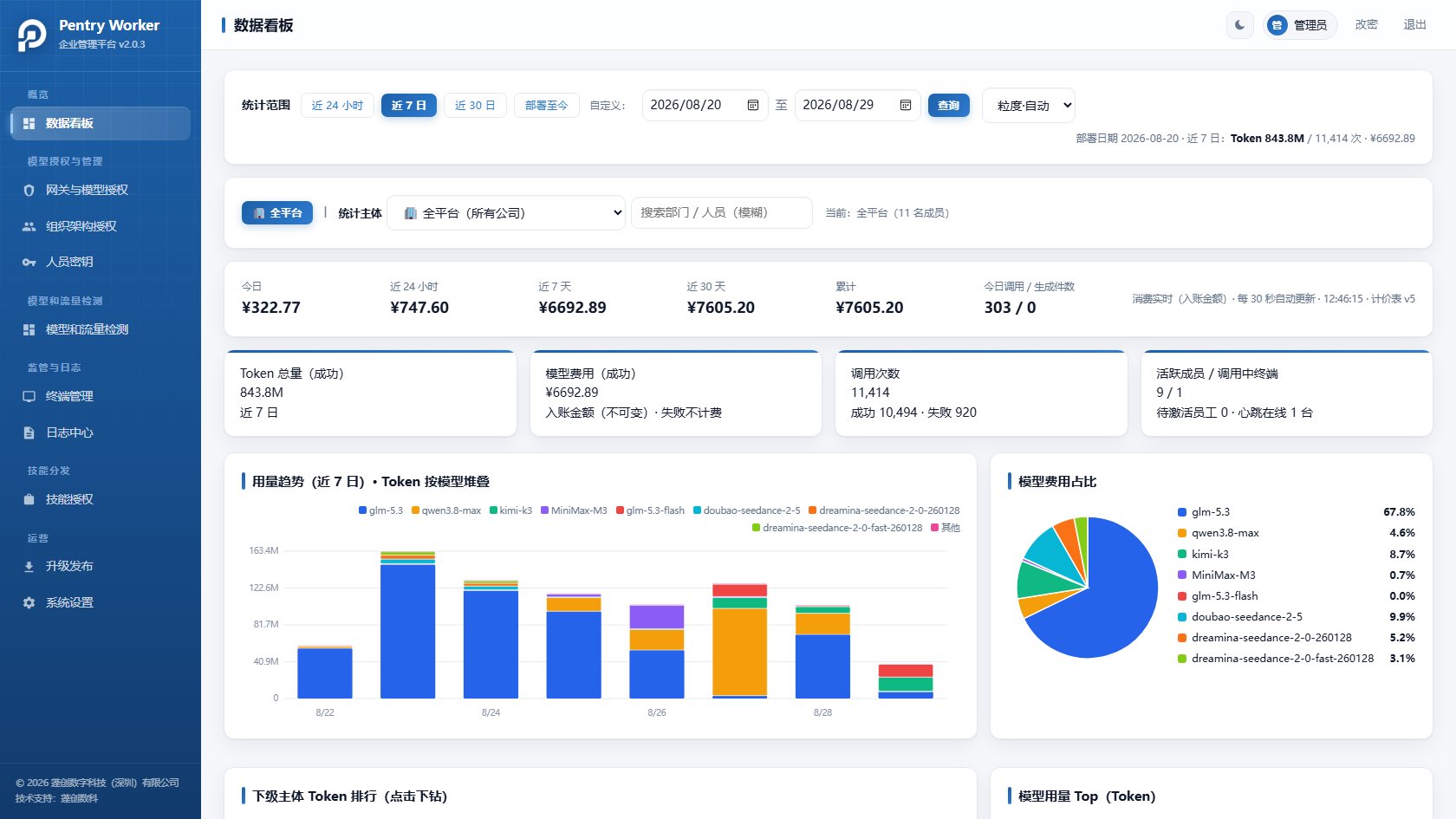Viewport: 1456px width, 819px height.
Task: Click the 搜索部门 / 人员 search field
Action: point(722,213)
